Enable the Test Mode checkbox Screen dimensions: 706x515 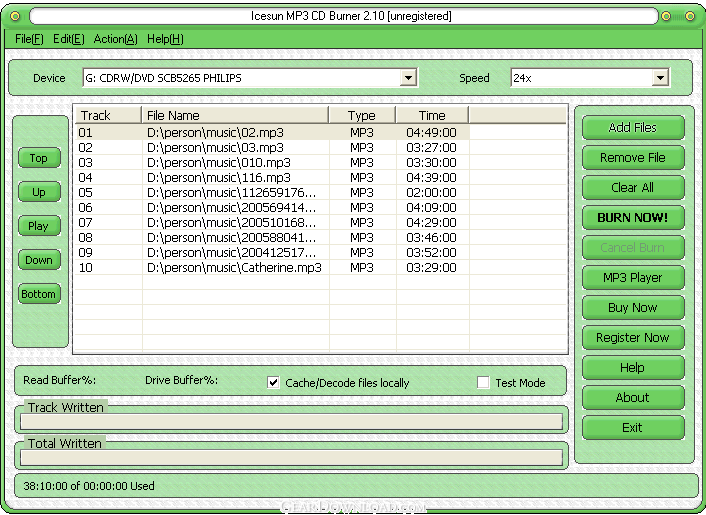[x=483, y=382]
